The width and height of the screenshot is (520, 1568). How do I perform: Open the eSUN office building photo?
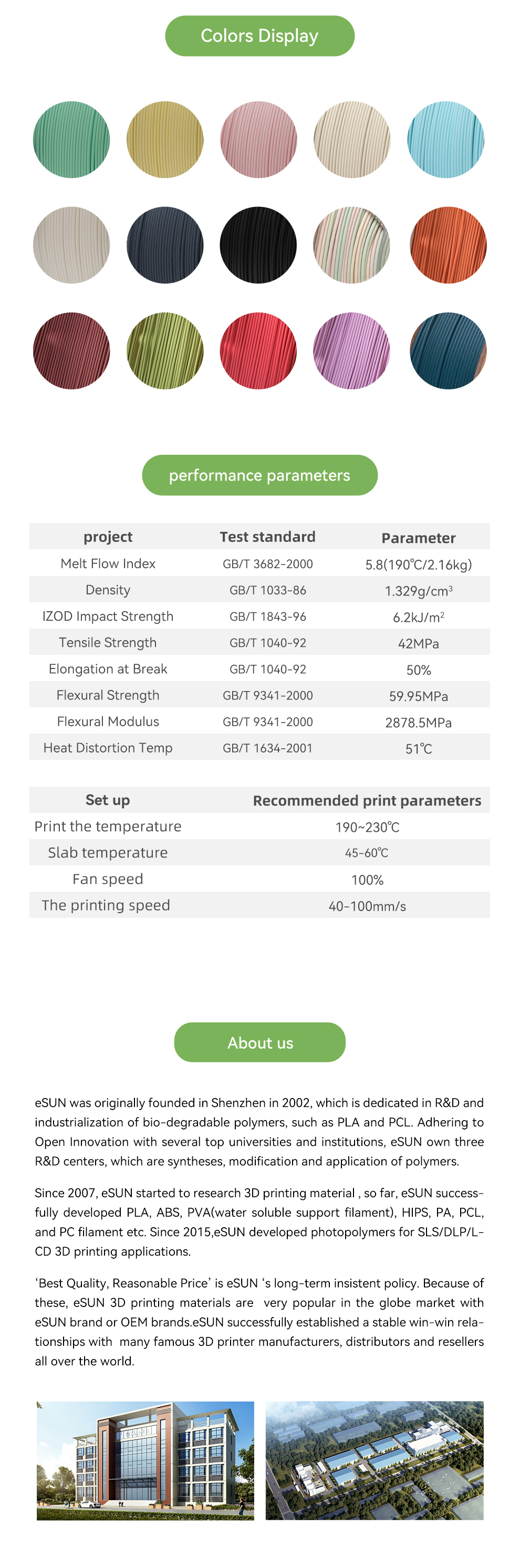(x=145, y=1460)
